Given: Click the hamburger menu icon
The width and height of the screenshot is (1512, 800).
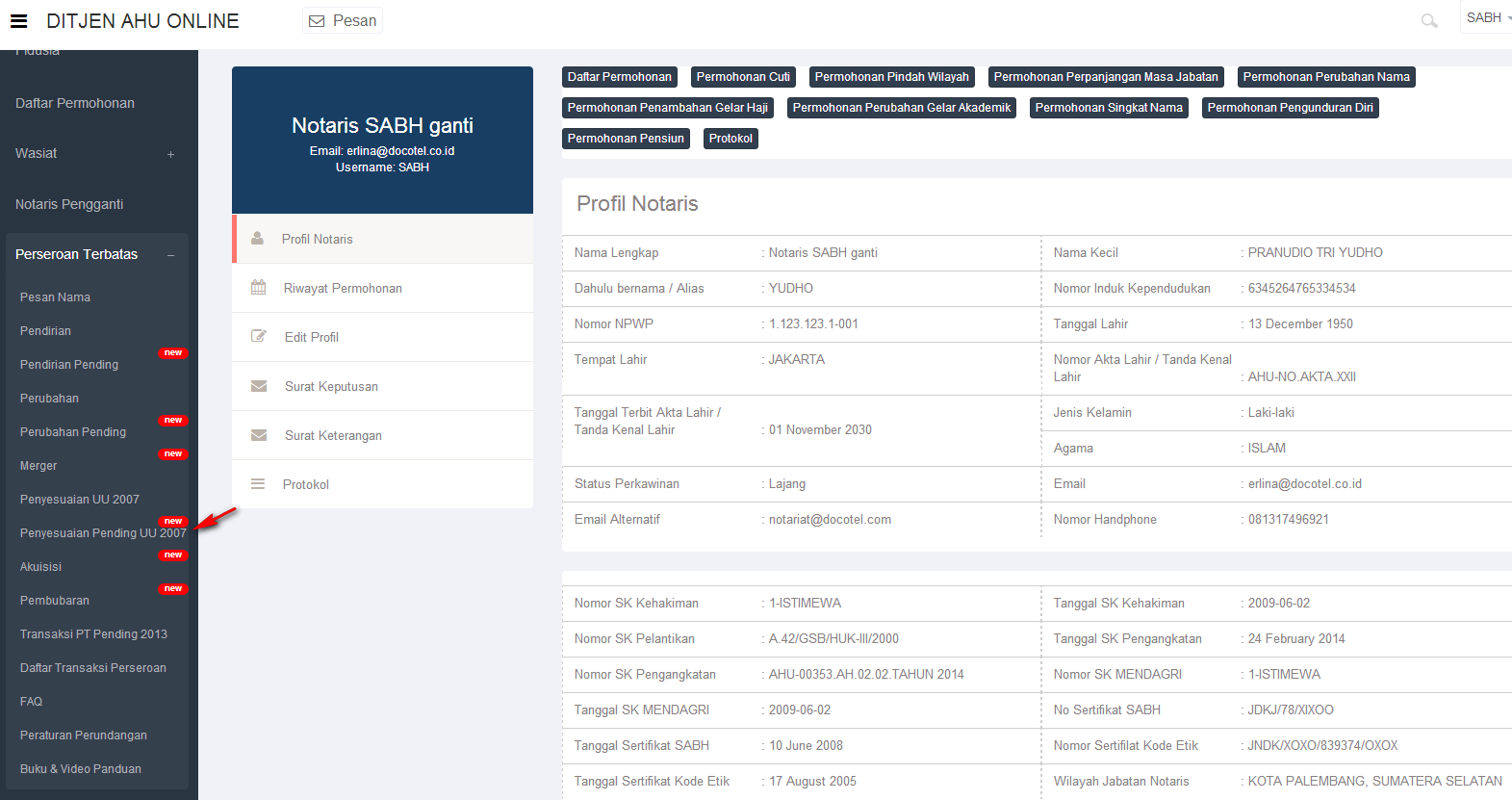Looking at the screenshot, I should pos(18,21).
